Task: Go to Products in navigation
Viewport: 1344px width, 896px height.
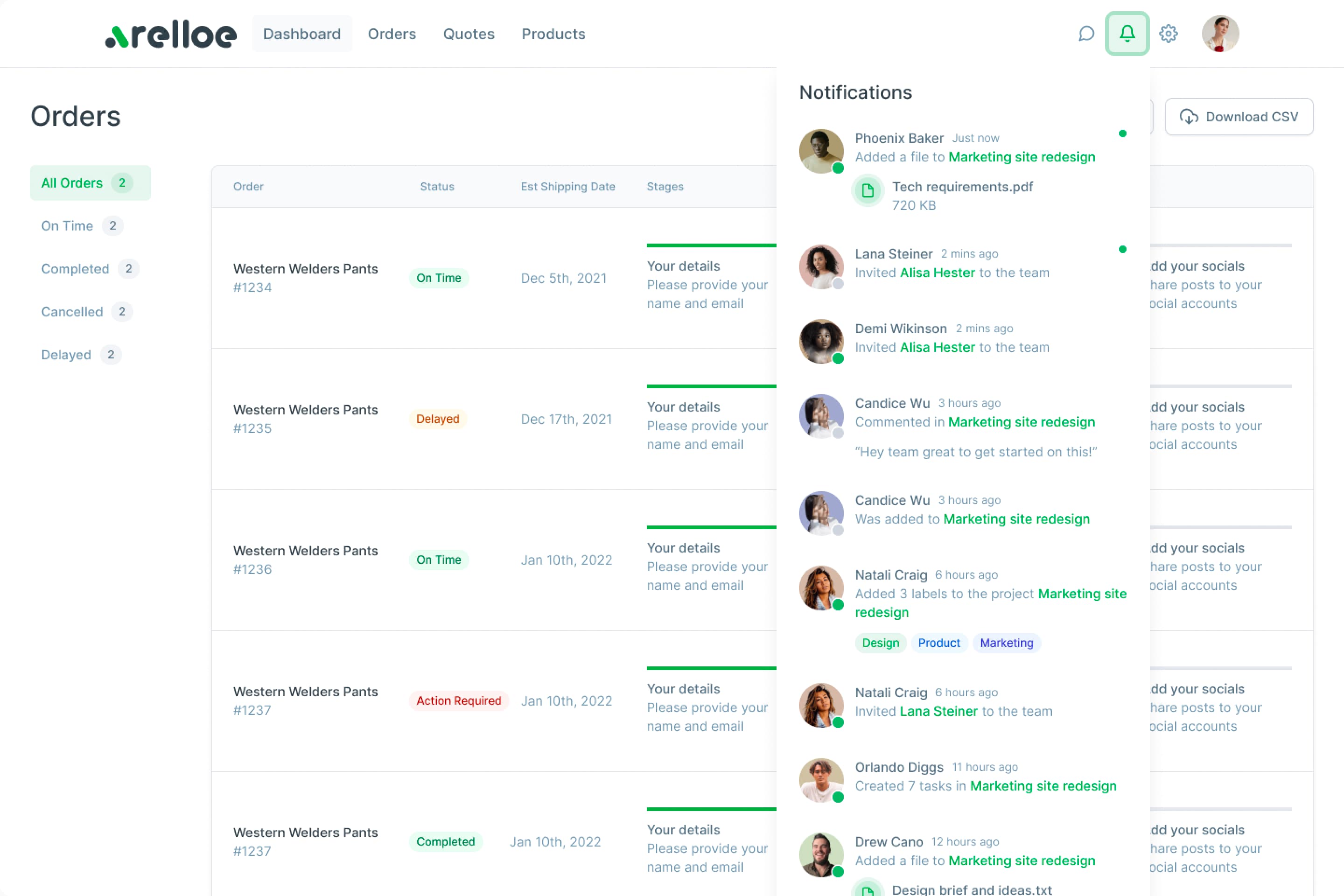Action: (553, 34)
